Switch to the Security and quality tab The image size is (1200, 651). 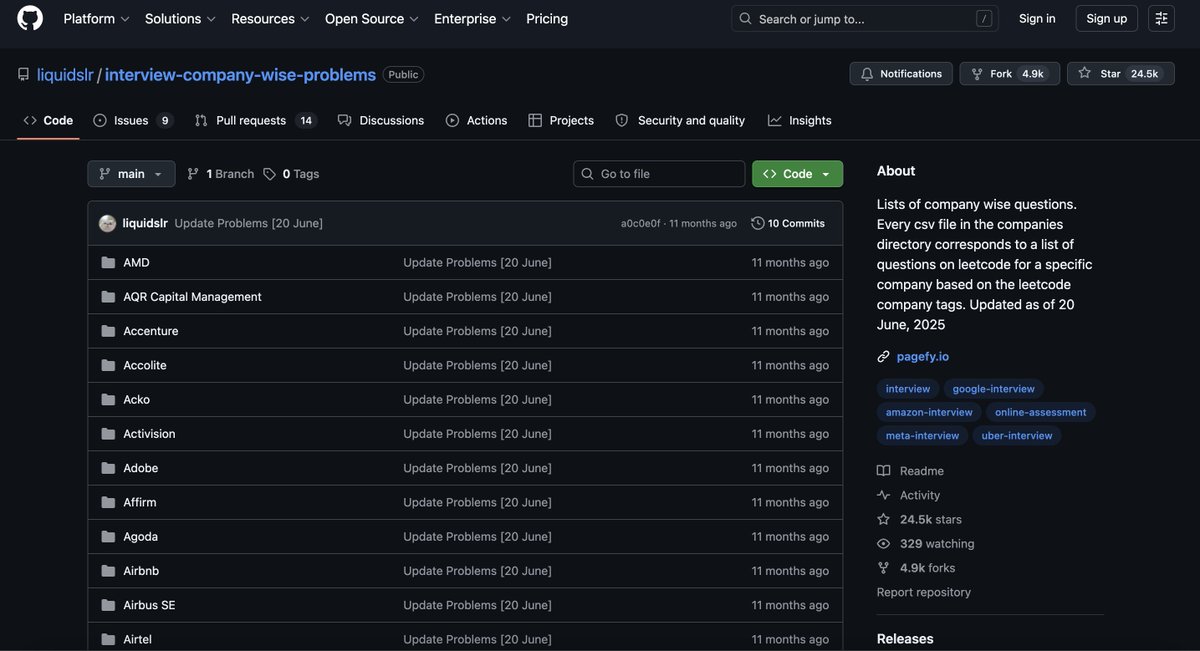(680, 120)
